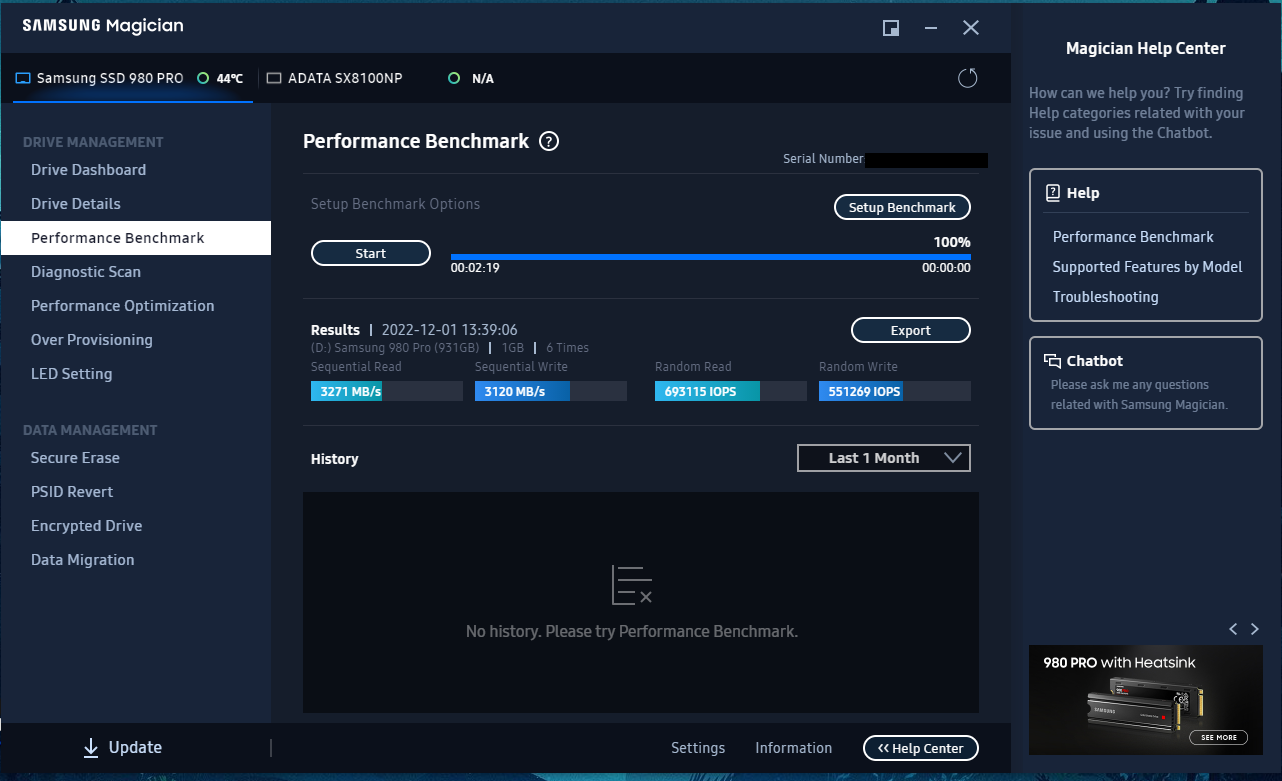Image resolution: width=1282 pixels, height=781 pixels.
Task: Click the Setup Benchmark Options label
Action: click(395, 204)
